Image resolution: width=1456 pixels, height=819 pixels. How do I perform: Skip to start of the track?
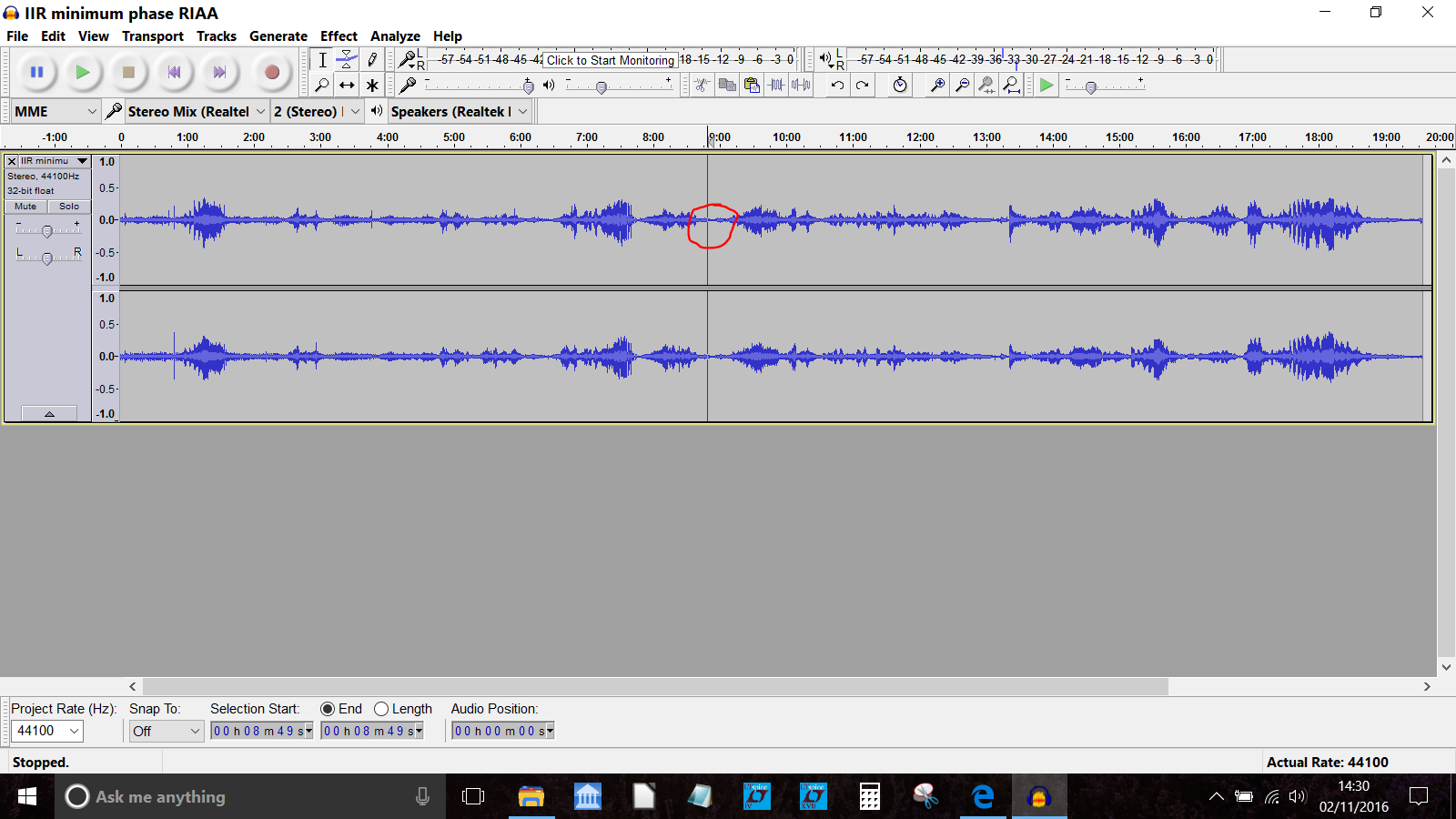pyautogui.click(x=174, y=72)
